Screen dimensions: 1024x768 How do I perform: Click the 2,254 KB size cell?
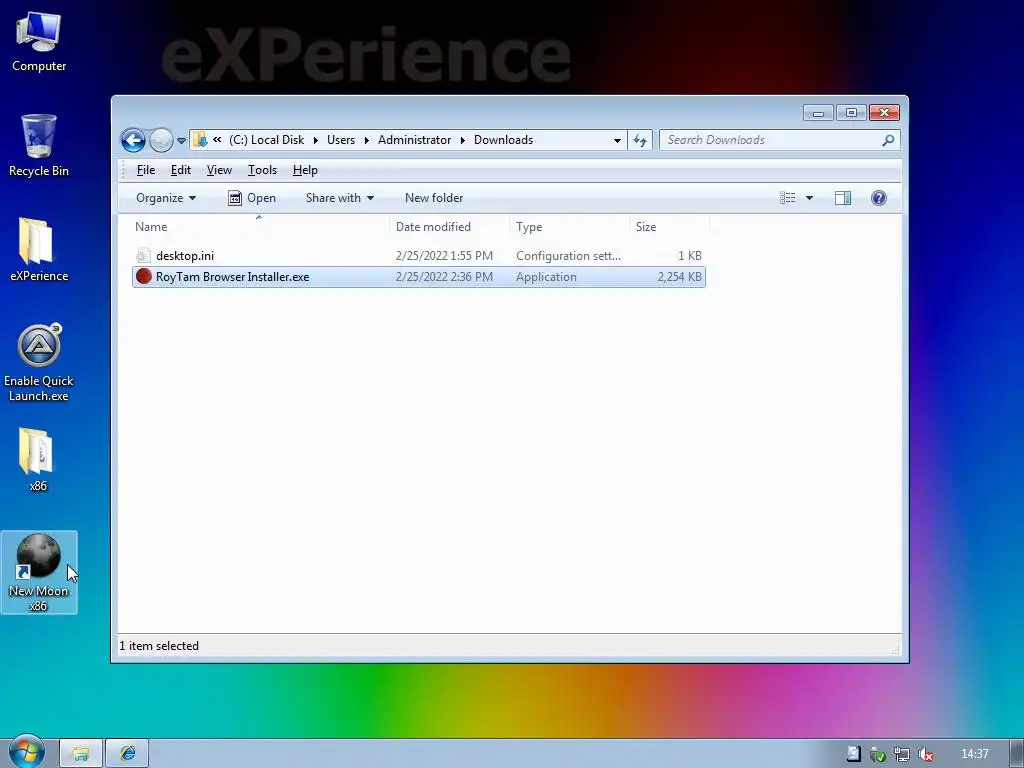(x=679, y=277)
